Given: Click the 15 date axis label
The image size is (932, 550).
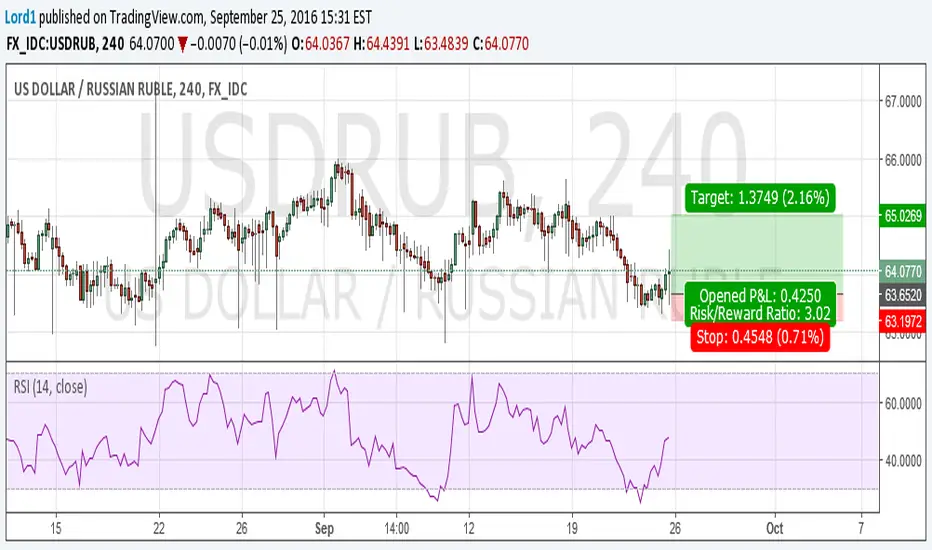Looking at the screenshot, I should coord(56,529).
